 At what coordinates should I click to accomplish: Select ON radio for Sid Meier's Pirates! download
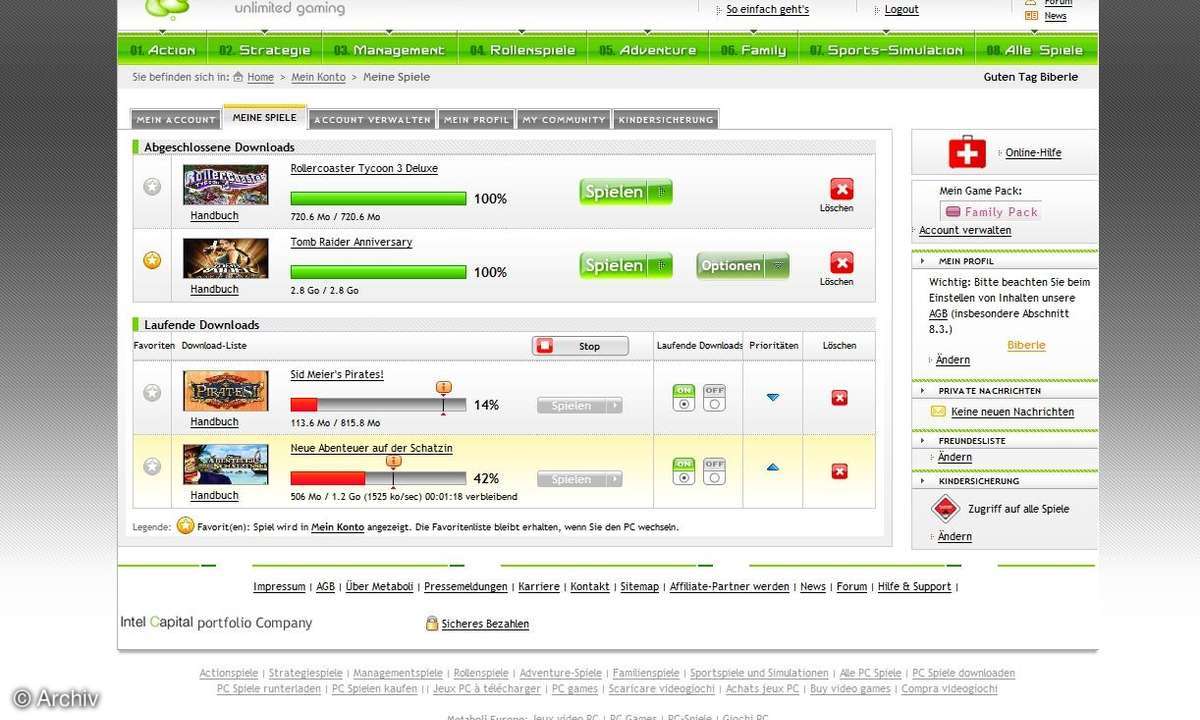pos(684,398)
